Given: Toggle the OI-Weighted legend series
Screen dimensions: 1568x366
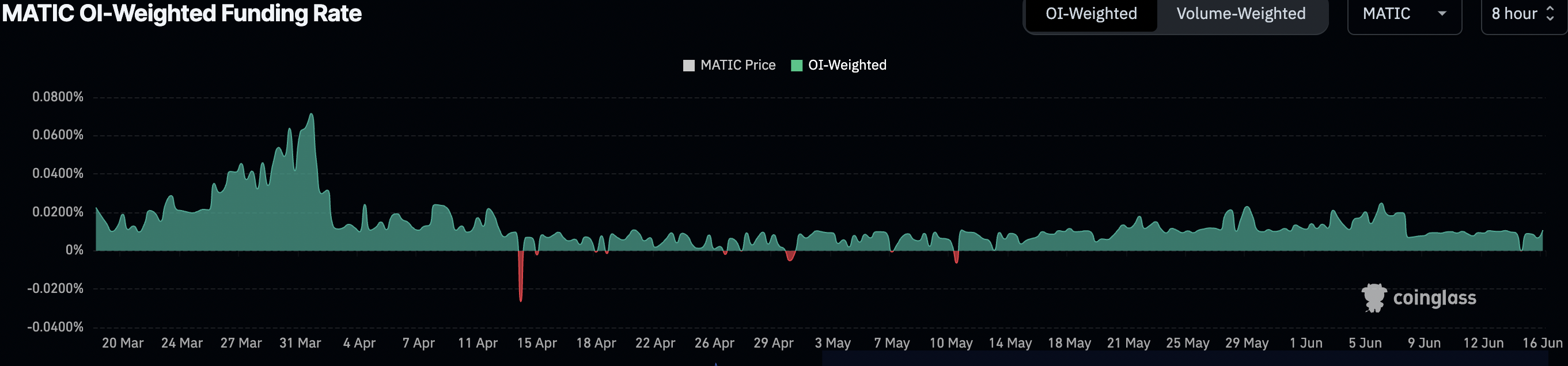Looking at the screenshot, I should [838, 65].
